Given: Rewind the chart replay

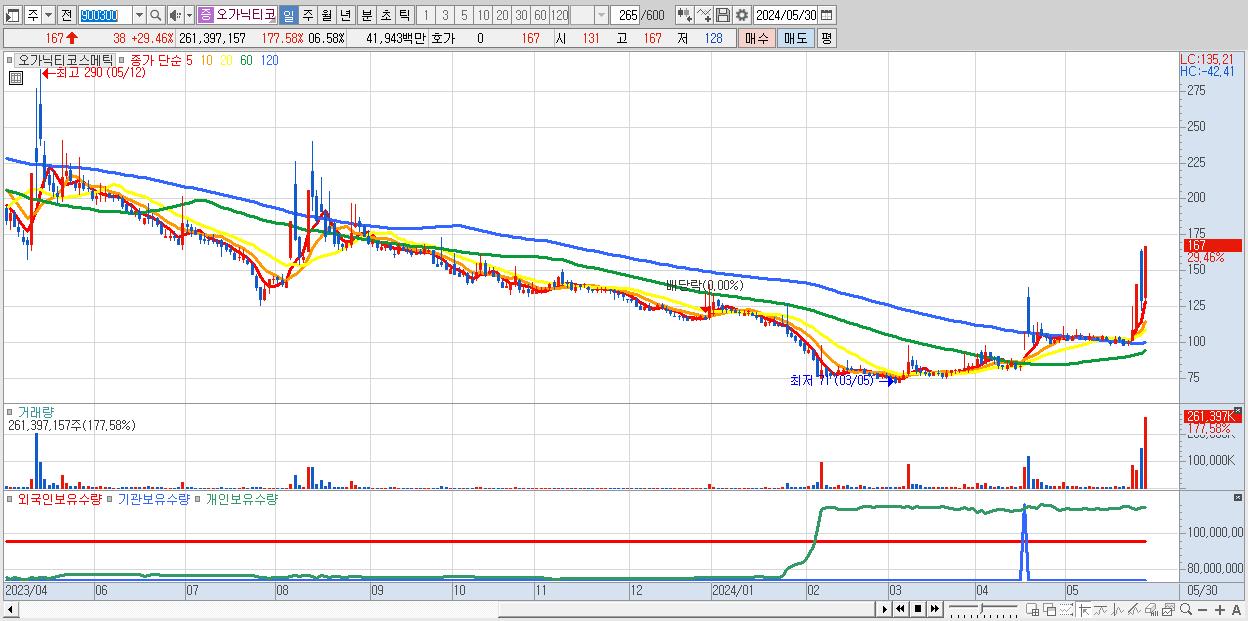Looking at the screenshot, I should tap(900, 609).
